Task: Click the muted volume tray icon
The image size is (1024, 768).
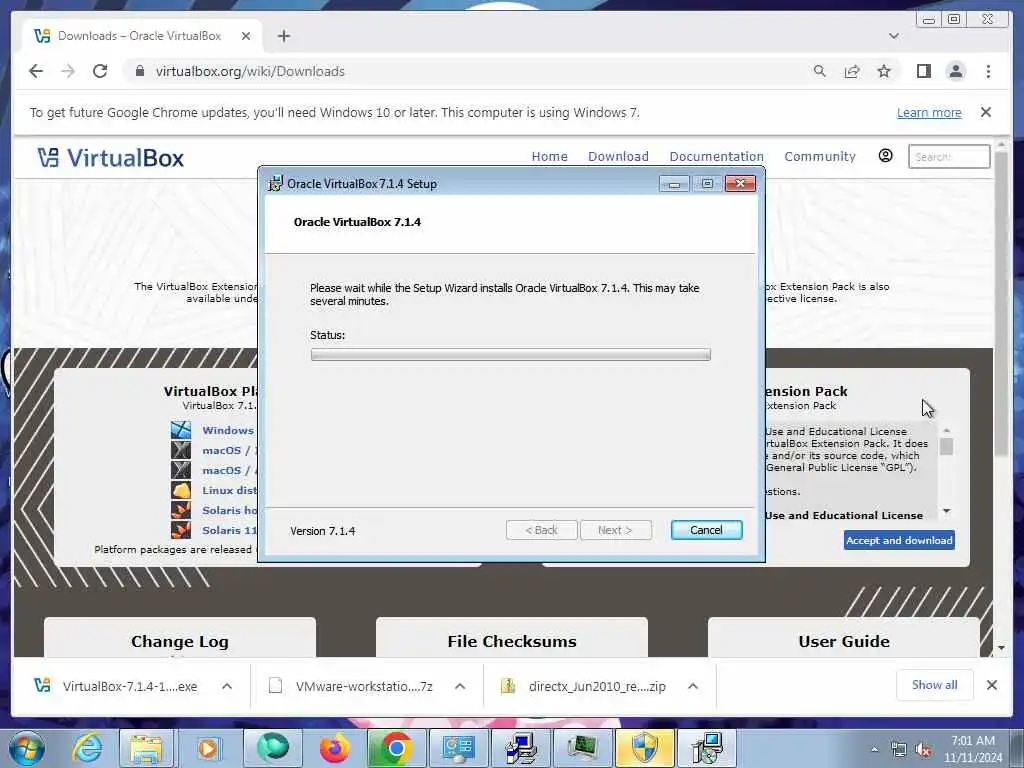Action: point(923,750)
